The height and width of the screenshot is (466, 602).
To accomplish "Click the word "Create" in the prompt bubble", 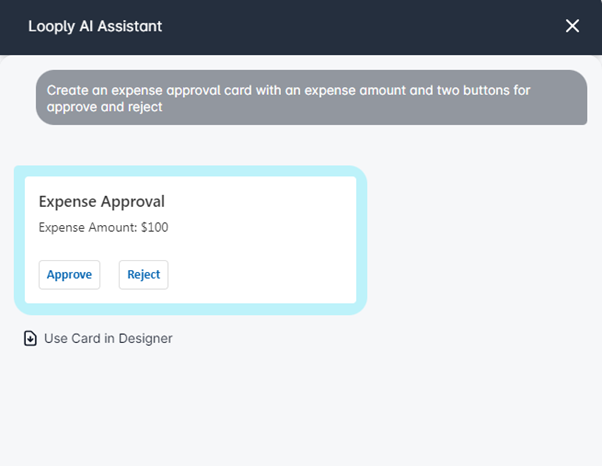I will (x=68, y=91).
